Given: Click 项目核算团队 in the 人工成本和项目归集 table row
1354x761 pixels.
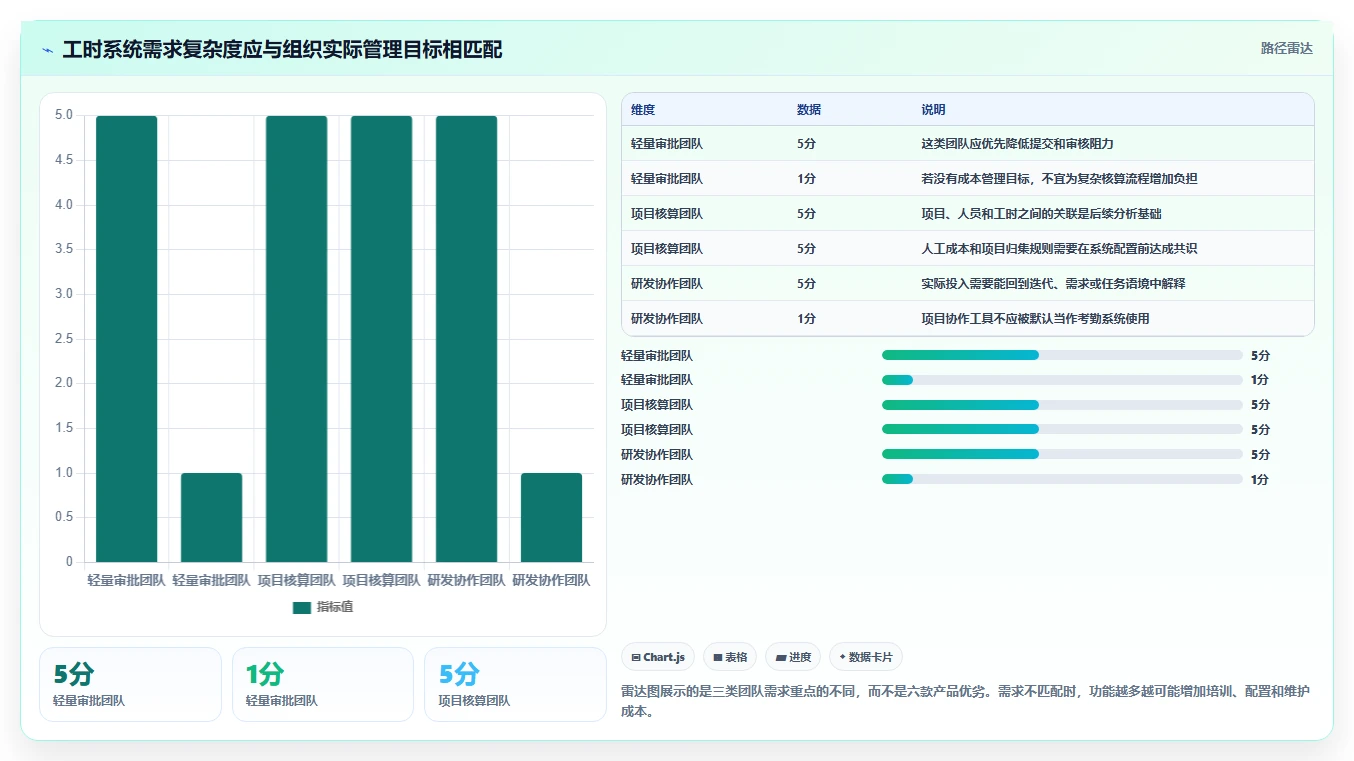Looking at the screenshot, I should (667, 249).
